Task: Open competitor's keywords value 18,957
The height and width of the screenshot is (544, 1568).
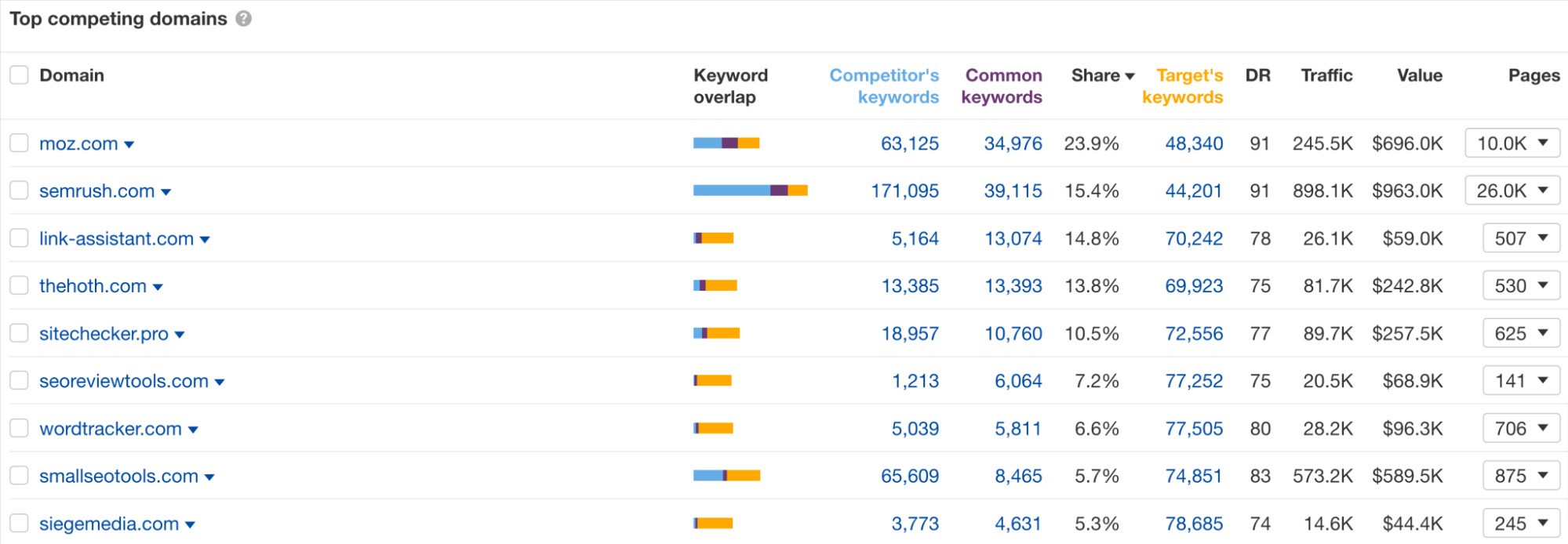Action: 910,334
